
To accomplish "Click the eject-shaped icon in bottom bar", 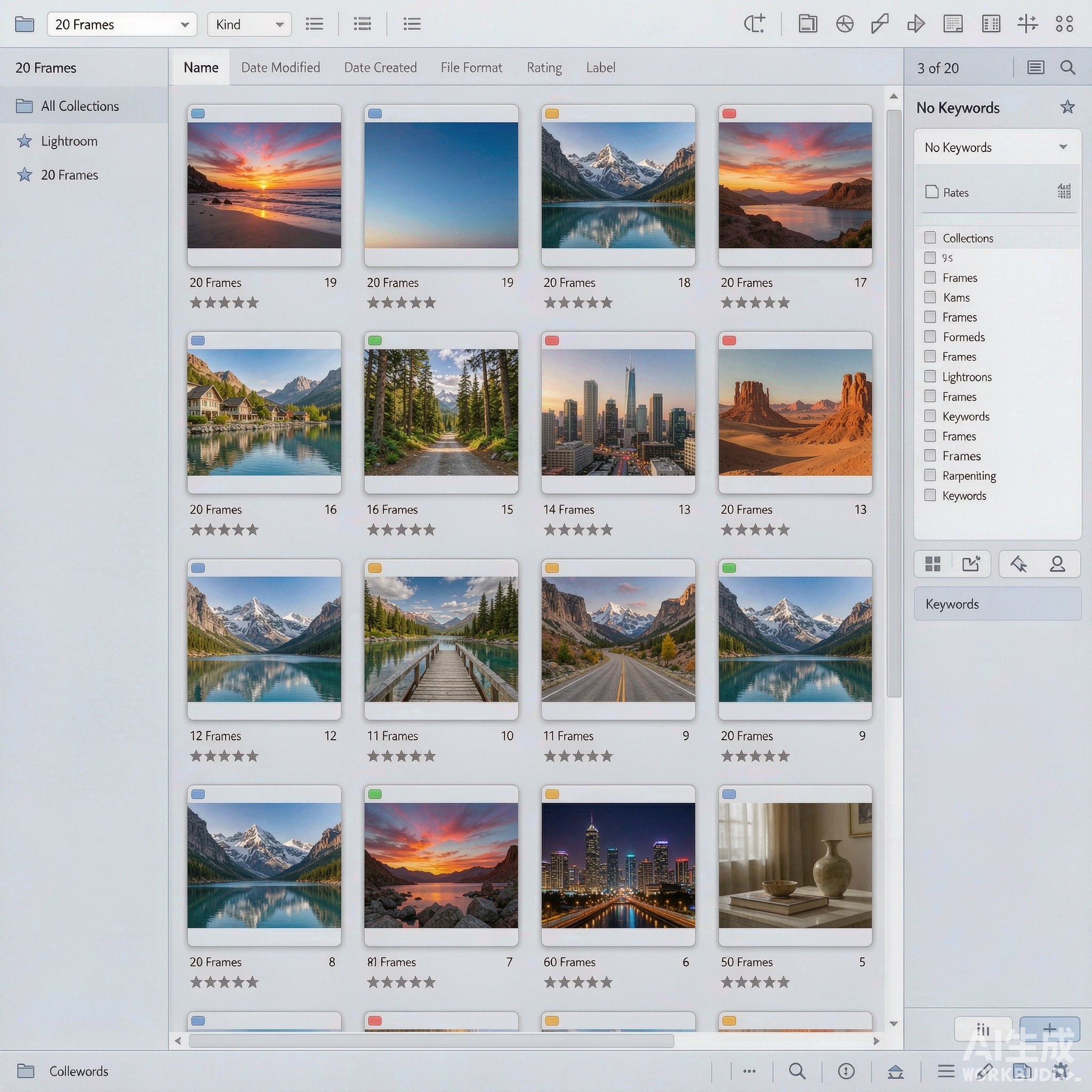I will [895, 1071].
